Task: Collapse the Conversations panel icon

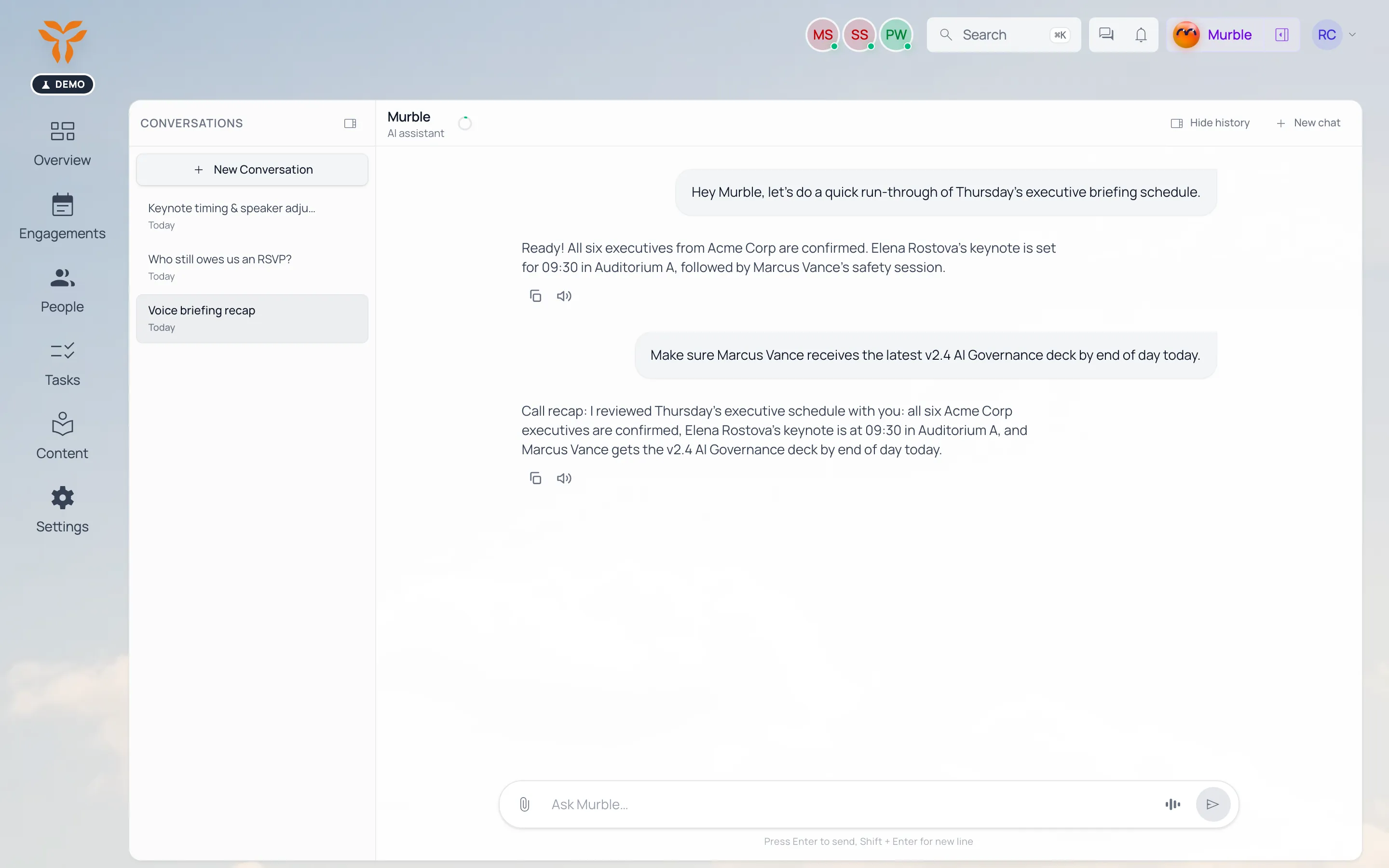Action: (350, 123)
